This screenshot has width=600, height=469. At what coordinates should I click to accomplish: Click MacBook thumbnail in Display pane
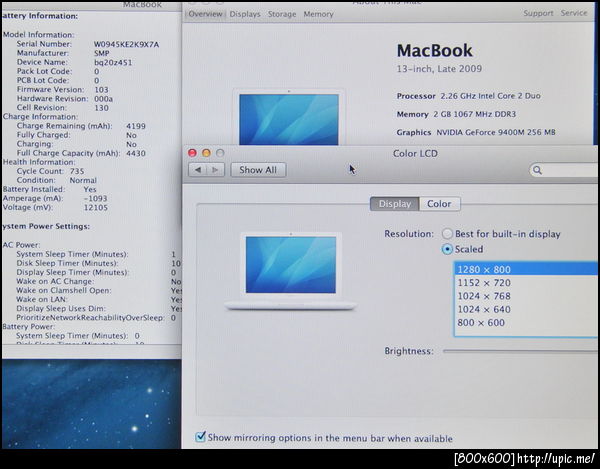tap(291, 271)
